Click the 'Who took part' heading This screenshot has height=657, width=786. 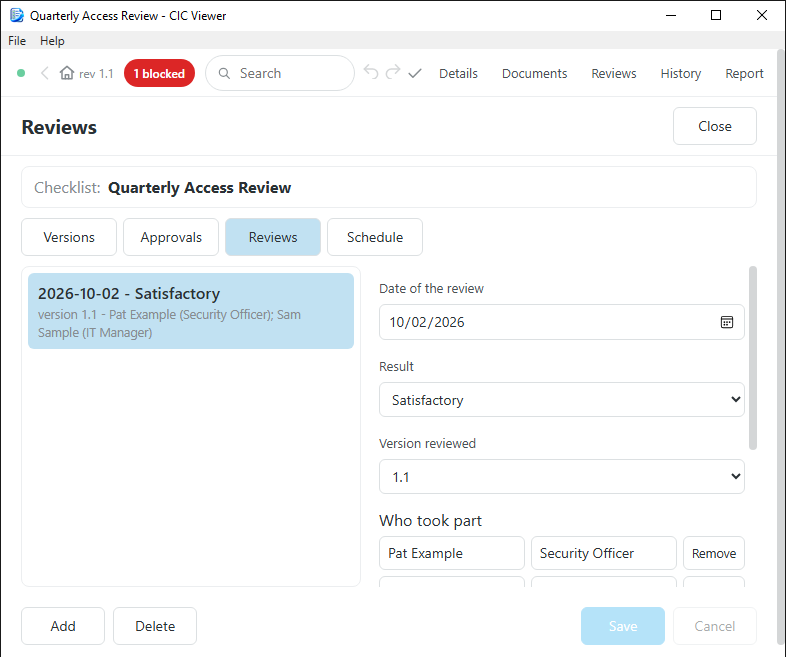430,521
